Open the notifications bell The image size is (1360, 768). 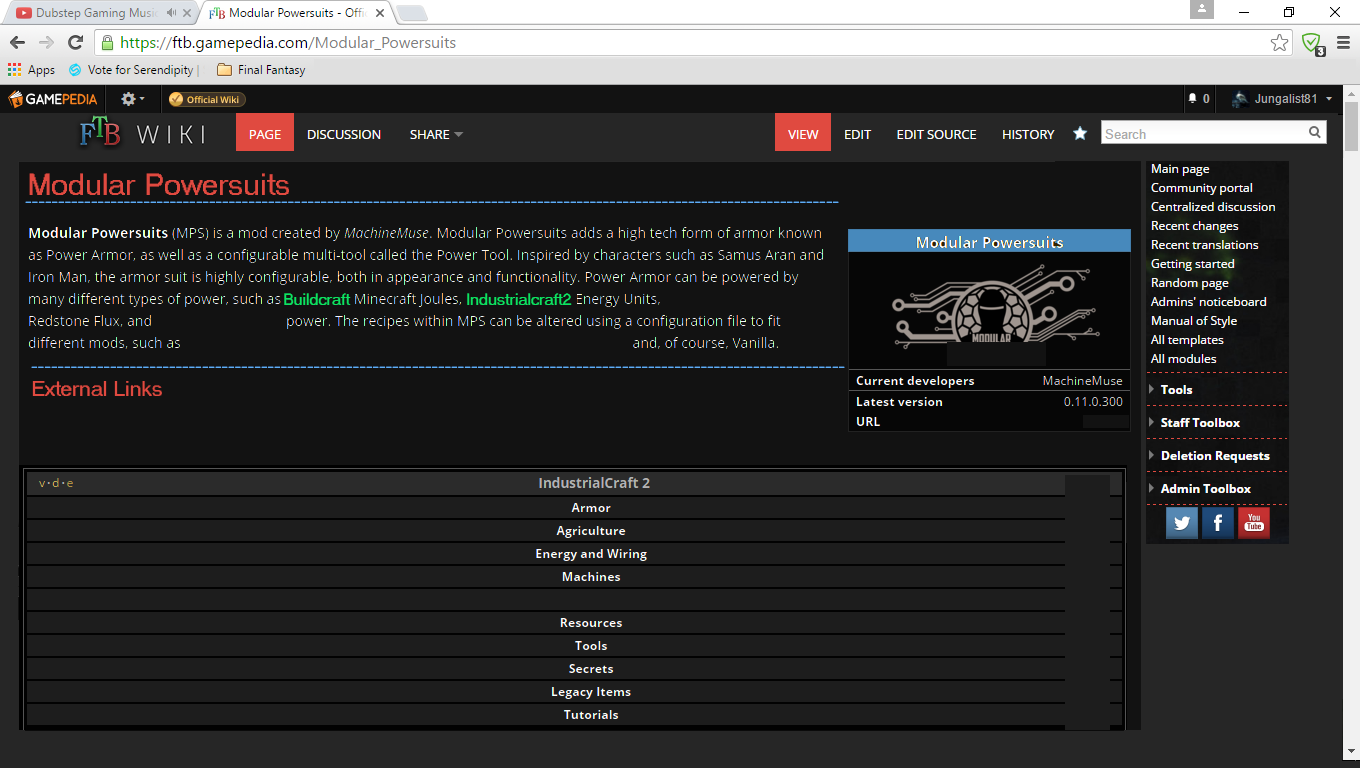[1198, 99]
